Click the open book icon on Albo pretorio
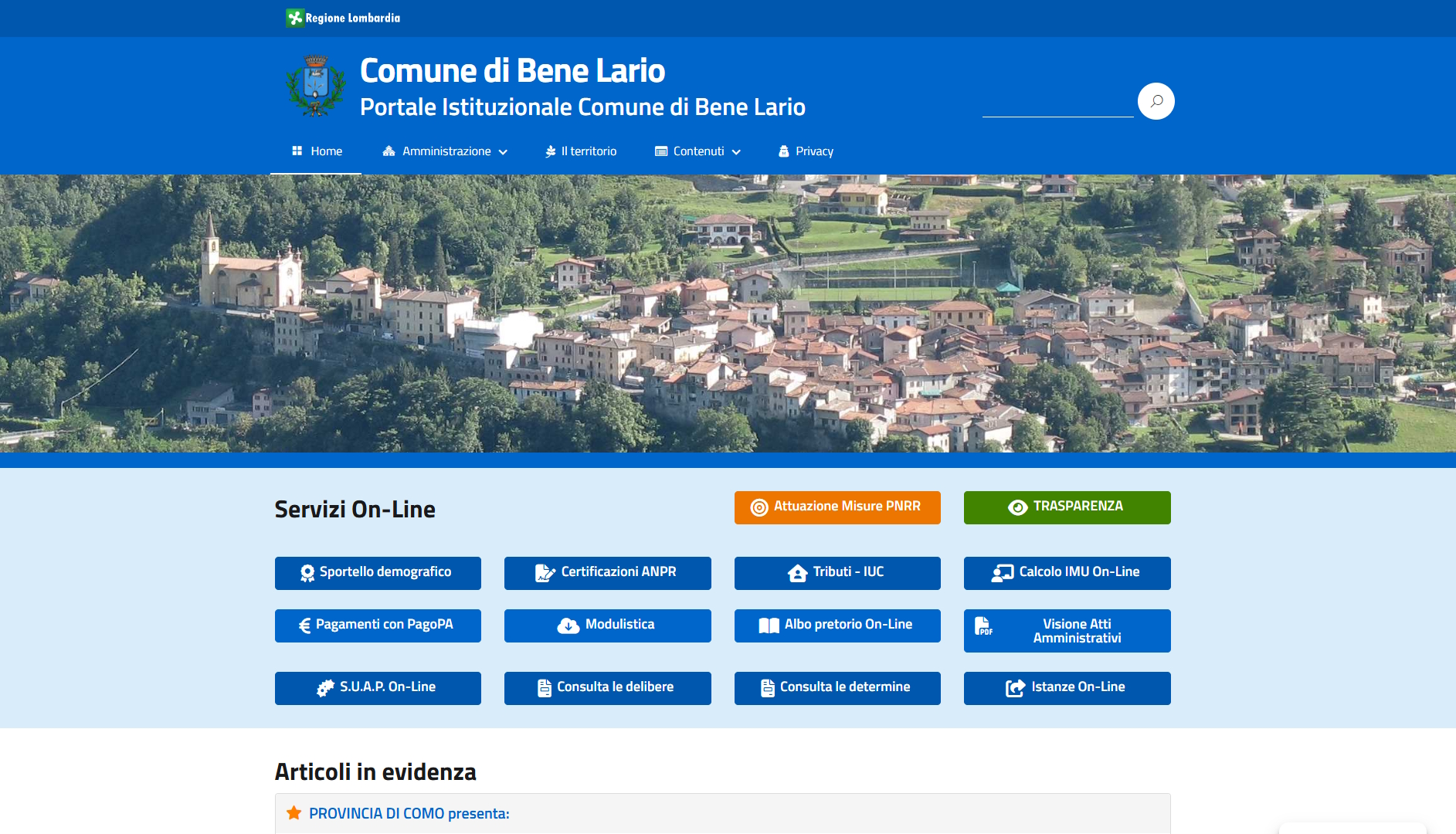The image size is (1456, 834). point(769,625)
